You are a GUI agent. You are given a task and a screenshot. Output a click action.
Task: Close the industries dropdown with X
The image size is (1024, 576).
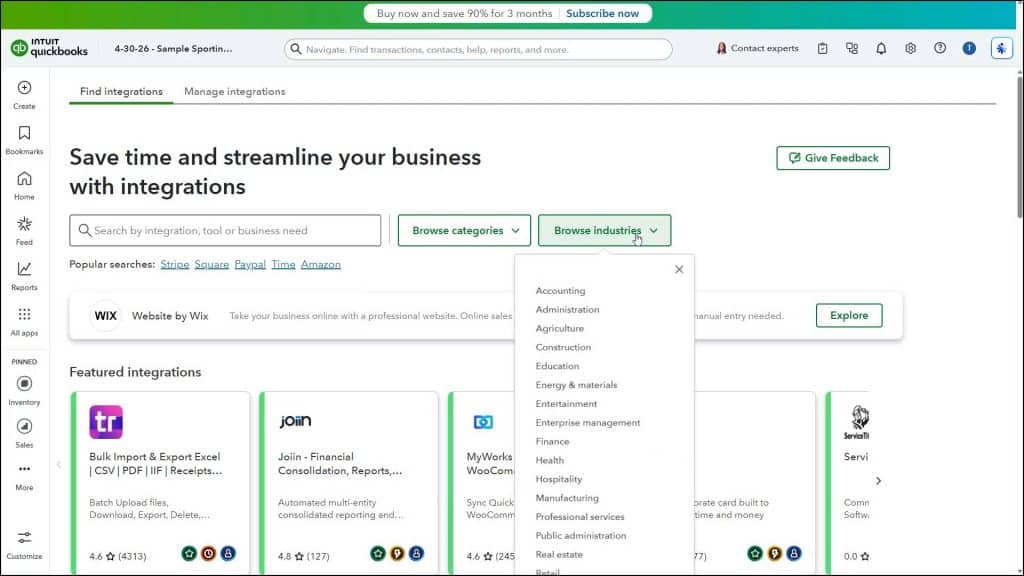[x=679, y=269]
